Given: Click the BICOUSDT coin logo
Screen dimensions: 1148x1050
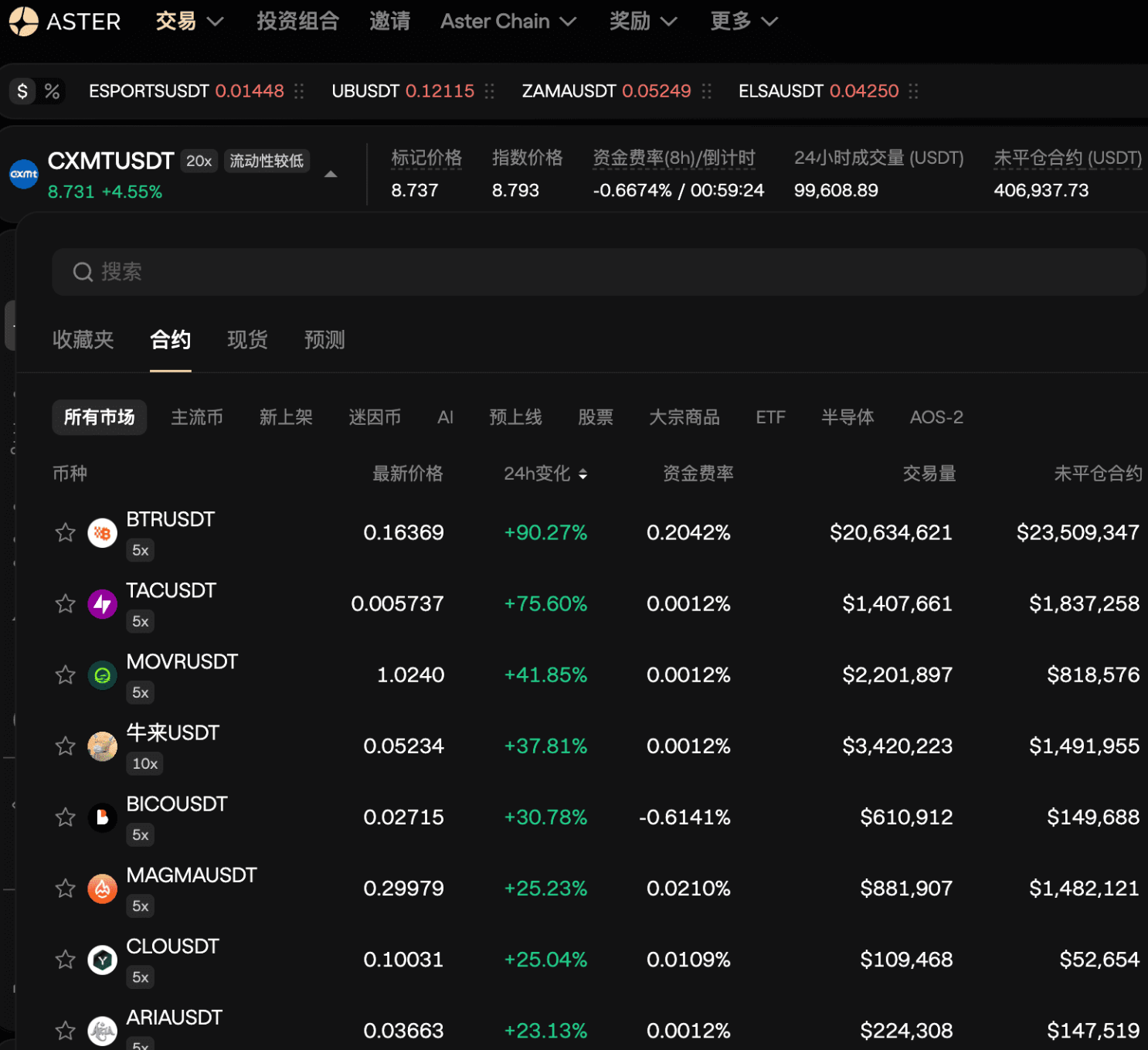Looking at the screenshot, I should tap(102, 817).
